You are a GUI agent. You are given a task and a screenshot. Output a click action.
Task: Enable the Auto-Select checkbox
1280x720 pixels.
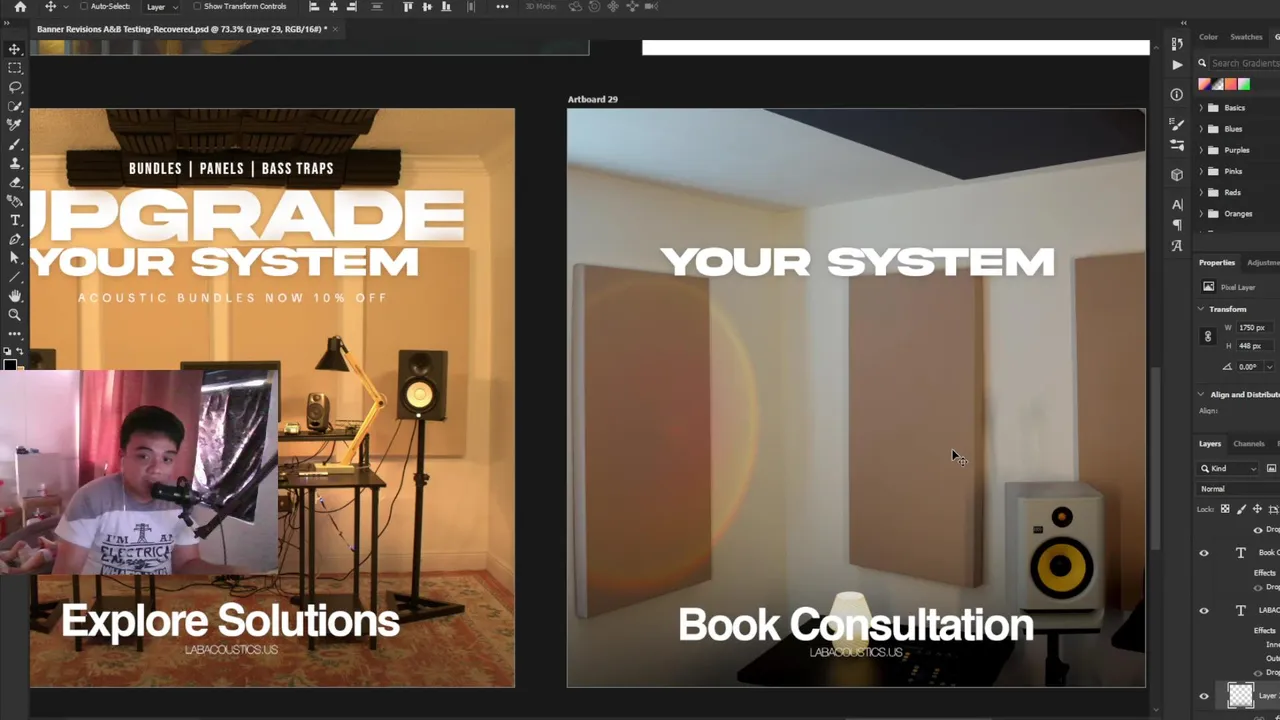coord(84,7)
